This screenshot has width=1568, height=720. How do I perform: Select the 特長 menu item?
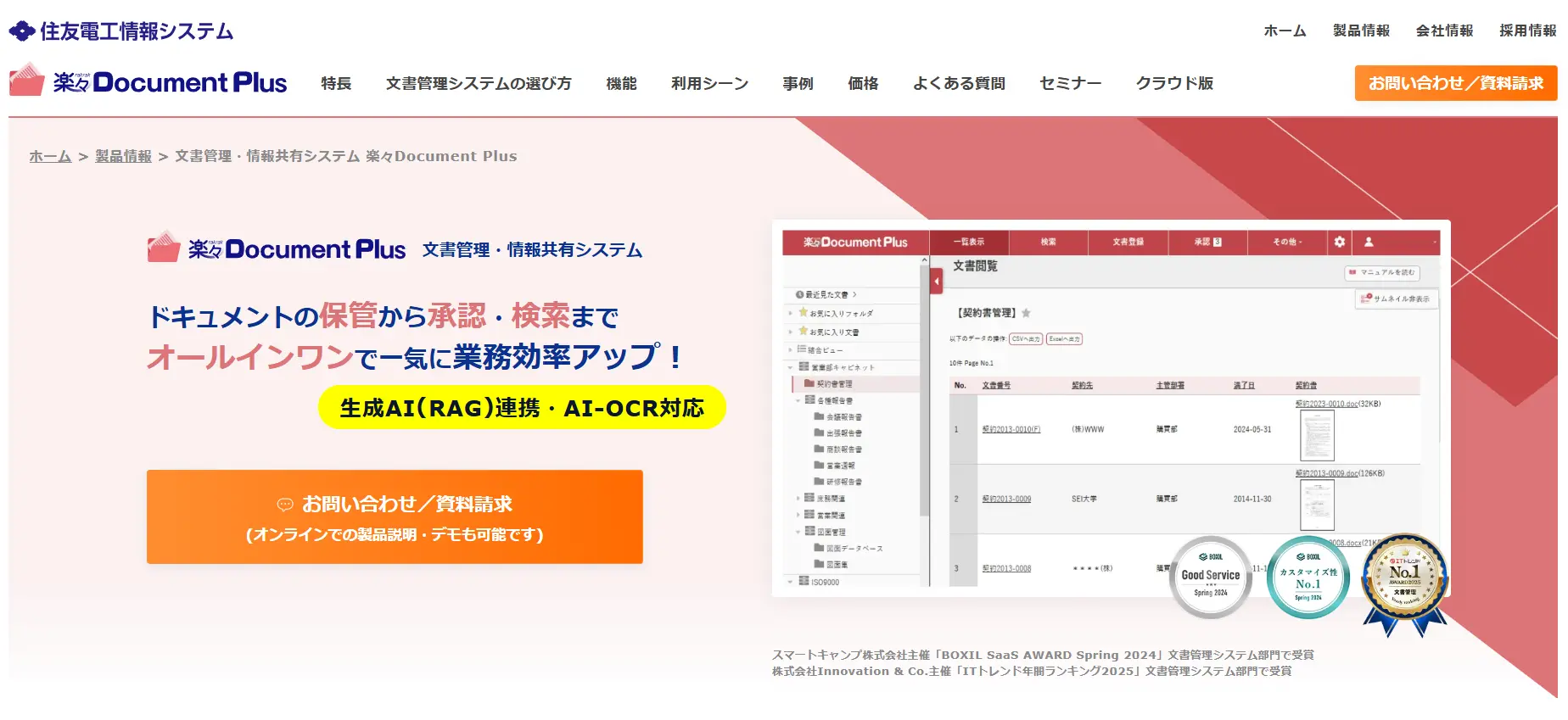coord(336,83)
